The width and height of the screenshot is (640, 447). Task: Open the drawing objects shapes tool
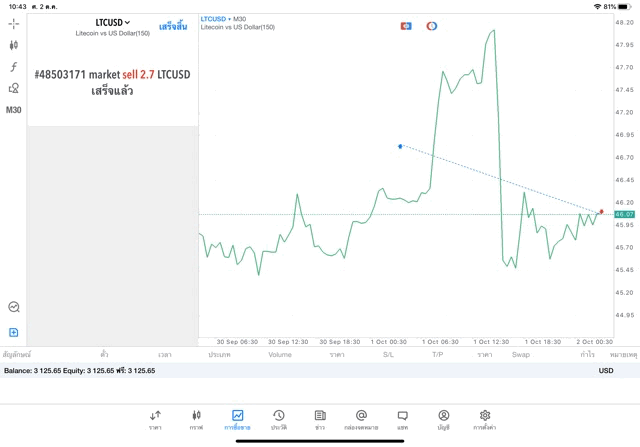tap(14, 88)
